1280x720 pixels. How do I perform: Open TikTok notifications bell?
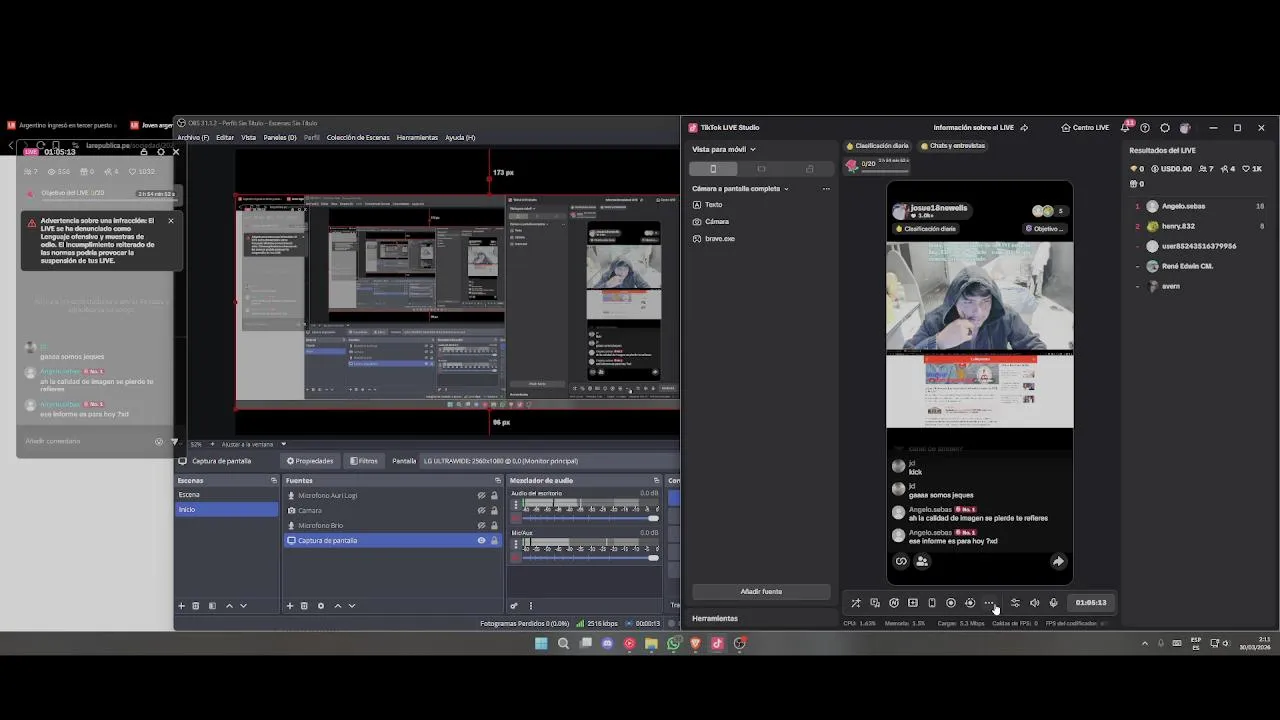click(1126, 128)
